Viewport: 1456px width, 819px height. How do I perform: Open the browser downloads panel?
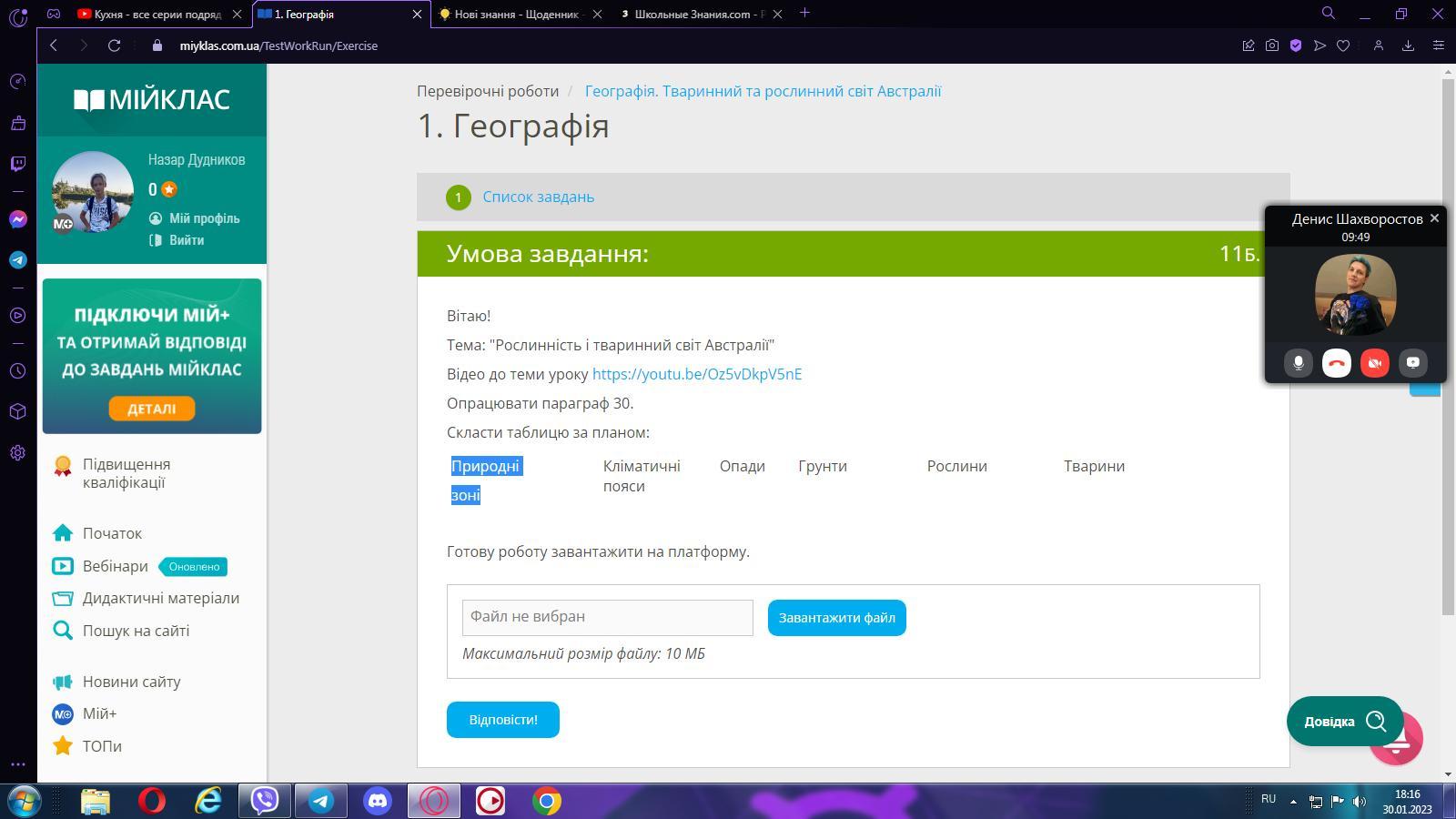tap(1408, 45)
